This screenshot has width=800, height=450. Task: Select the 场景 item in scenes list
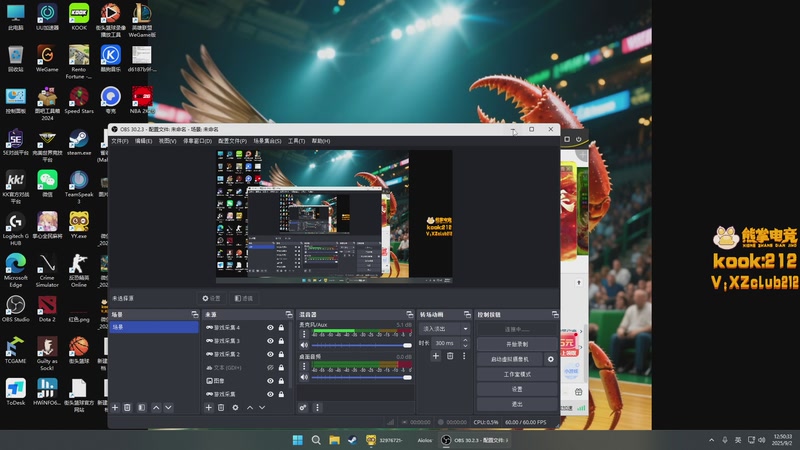(x=154, y=327)
